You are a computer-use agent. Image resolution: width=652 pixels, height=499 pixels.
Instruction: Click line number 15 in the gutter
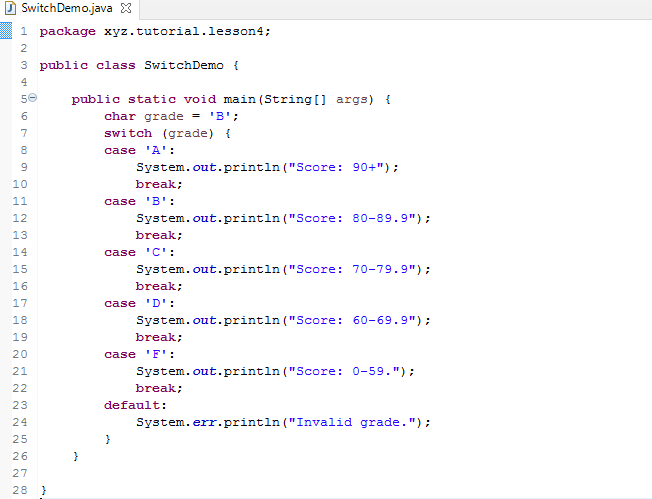tap(20, 269)
